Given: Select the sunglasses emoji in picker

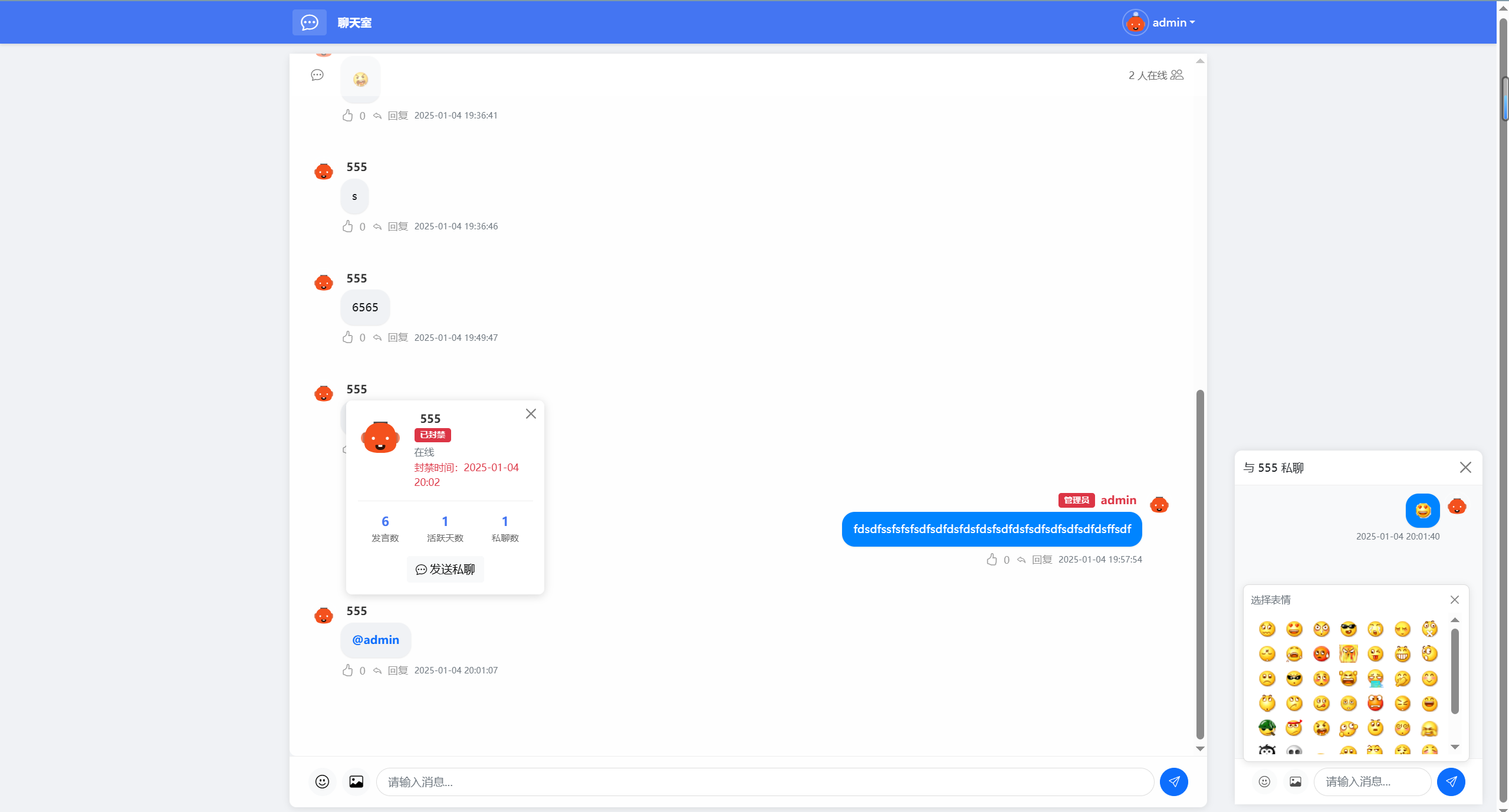Looking at the screenshot, I should 1348,629.
